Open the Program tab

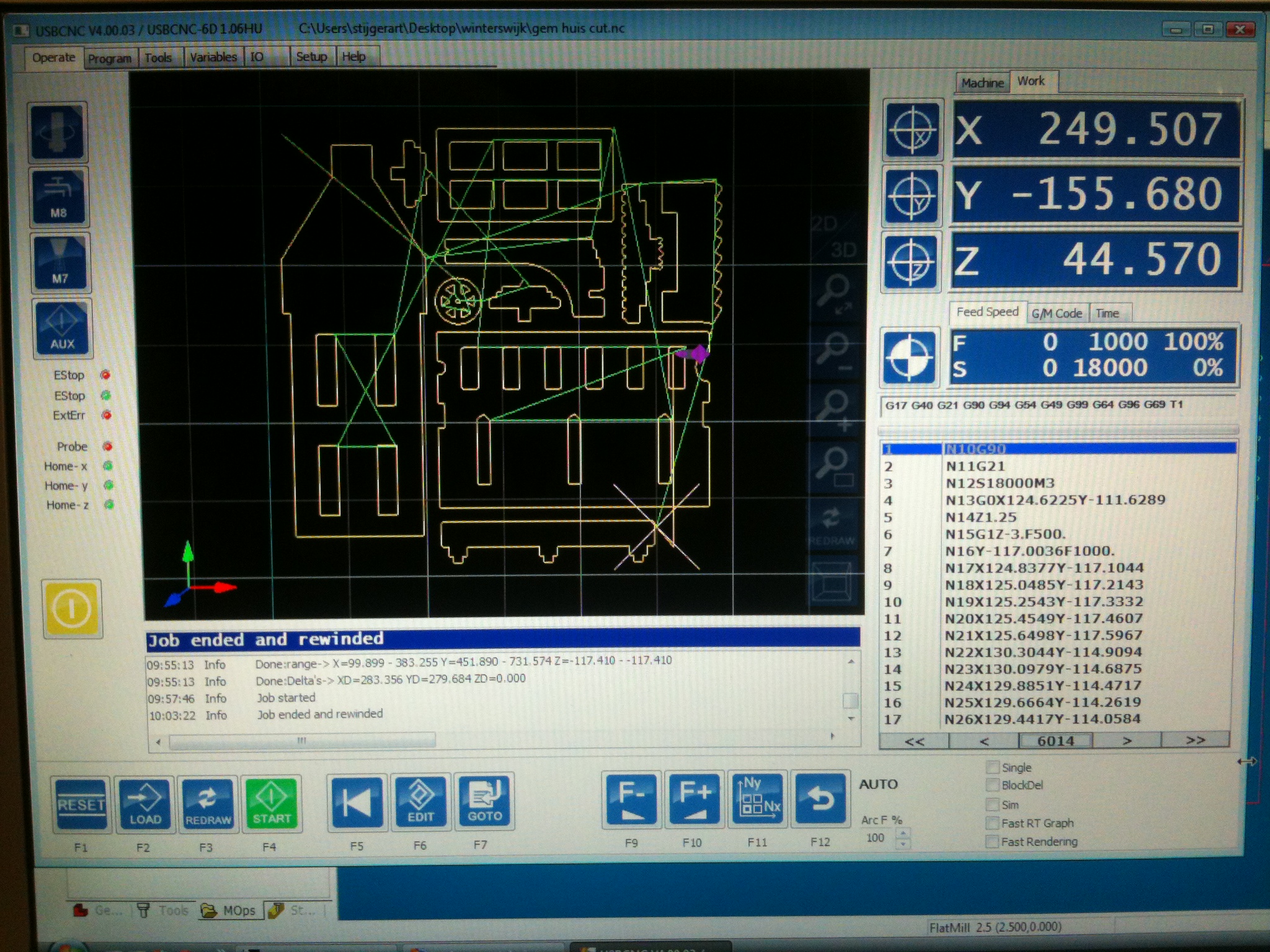pyautogui.click(x=110, y=58)
